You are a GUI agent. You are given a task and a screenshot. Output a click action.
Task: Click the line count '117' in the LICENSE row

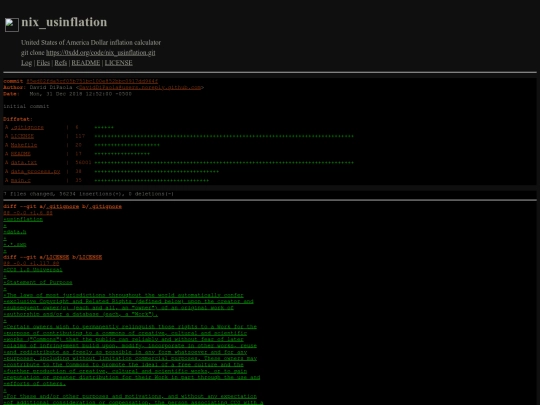pos(80,136)
